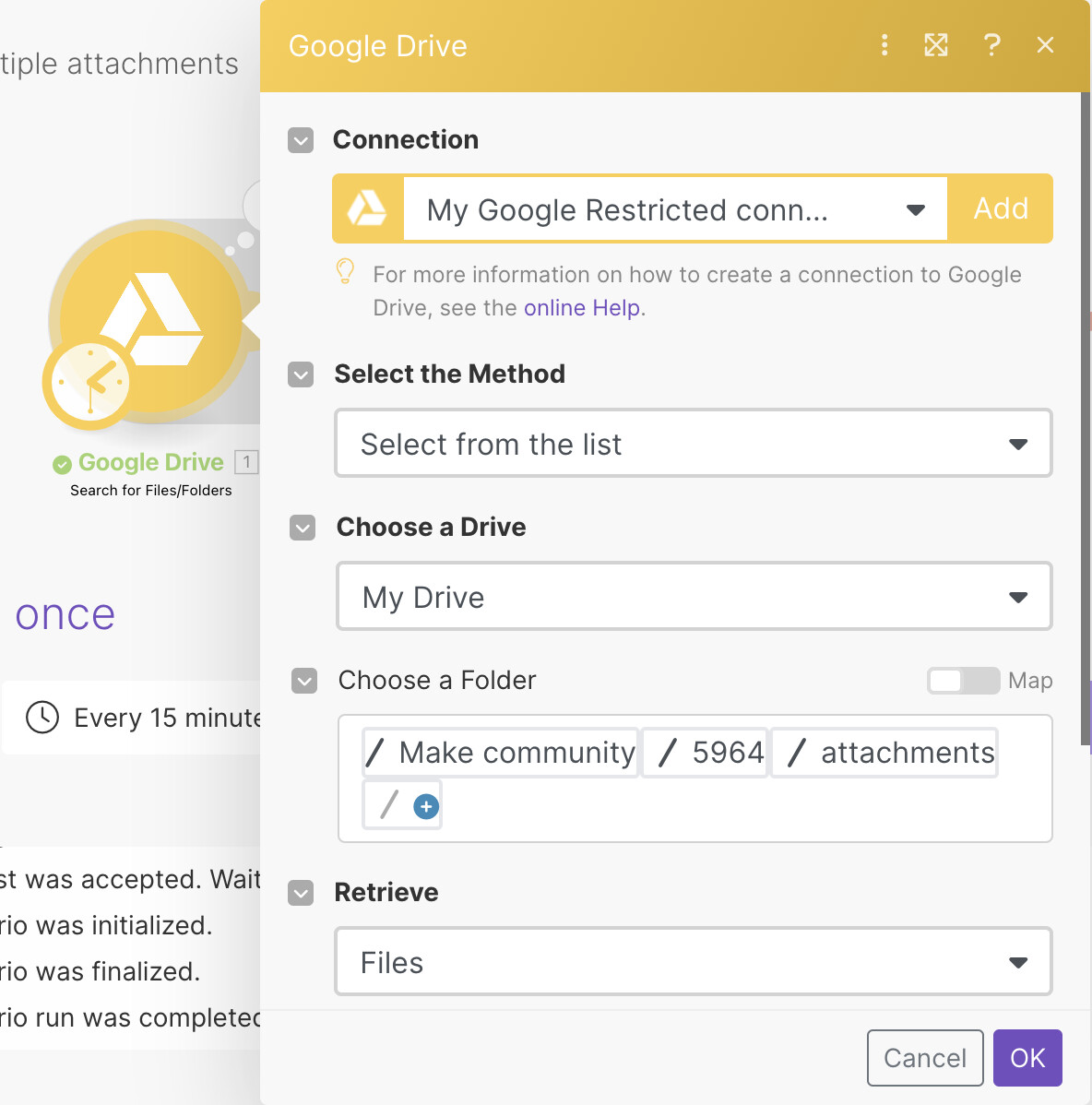Select the Make community folder segment
The width and height of the screenshot is (1092, 1105).
point(500,753)
